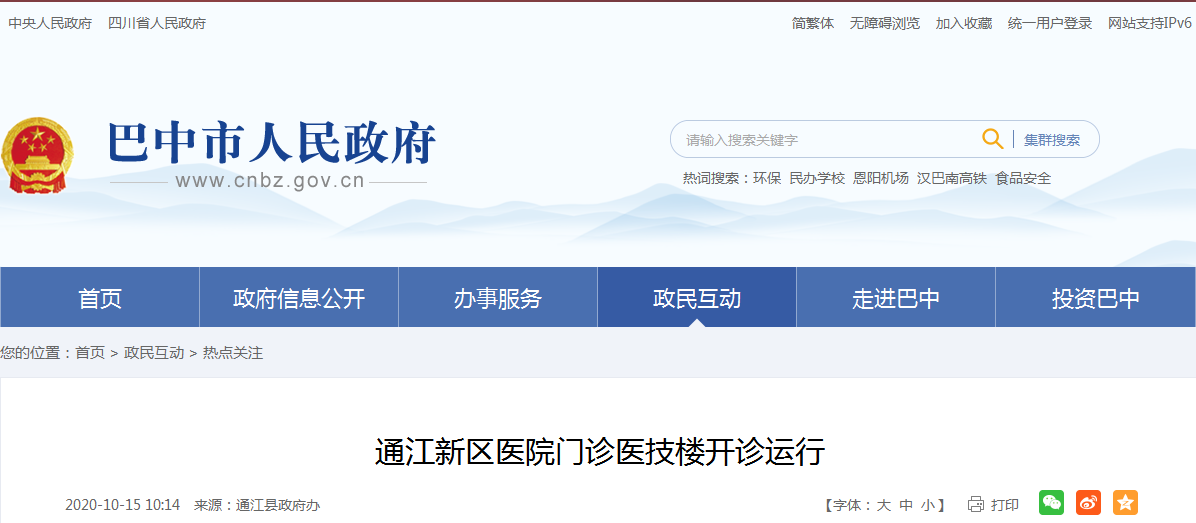Click 加入收藏 link

[964, 23]
